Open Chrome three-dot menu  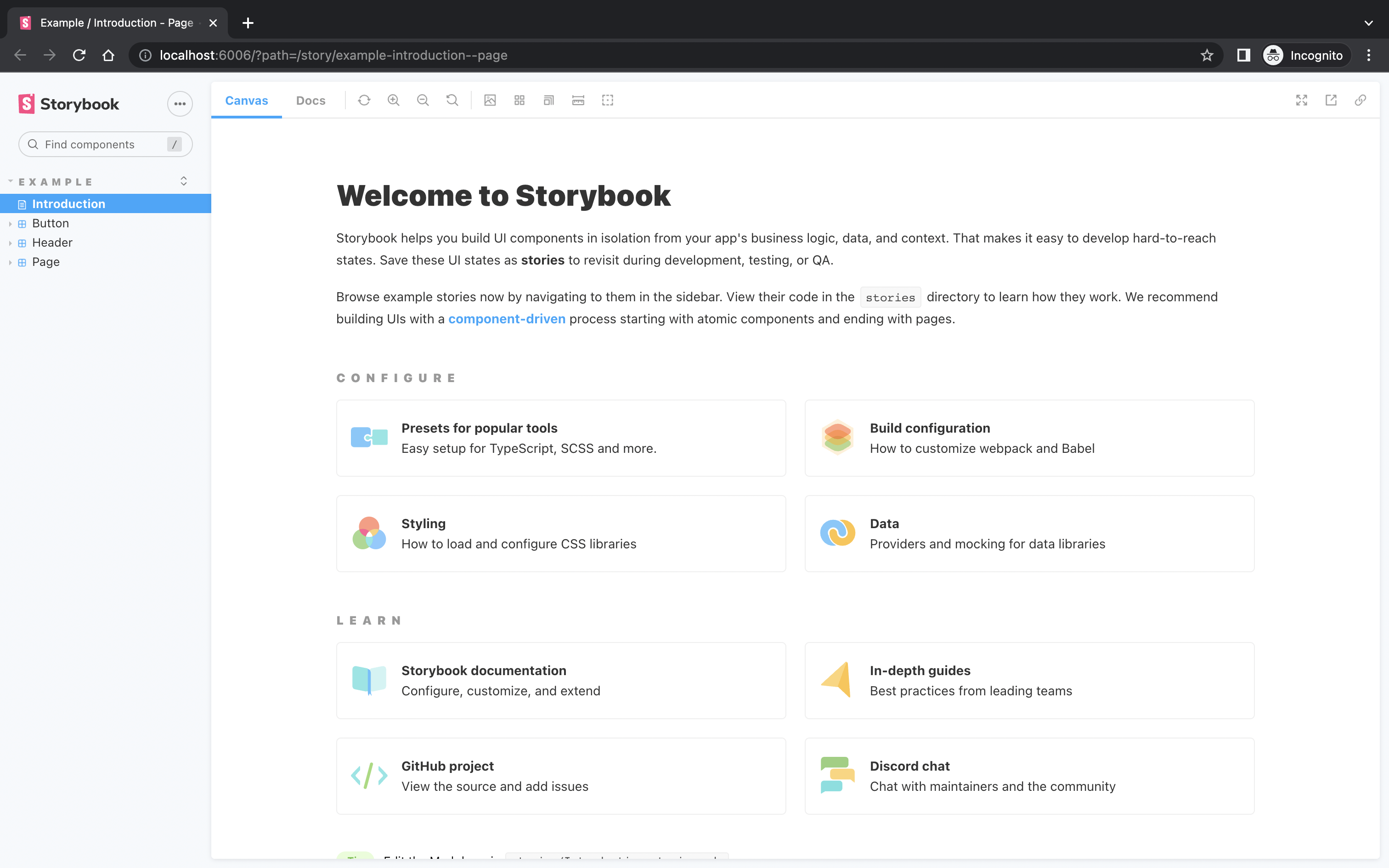click(1369, 55)
